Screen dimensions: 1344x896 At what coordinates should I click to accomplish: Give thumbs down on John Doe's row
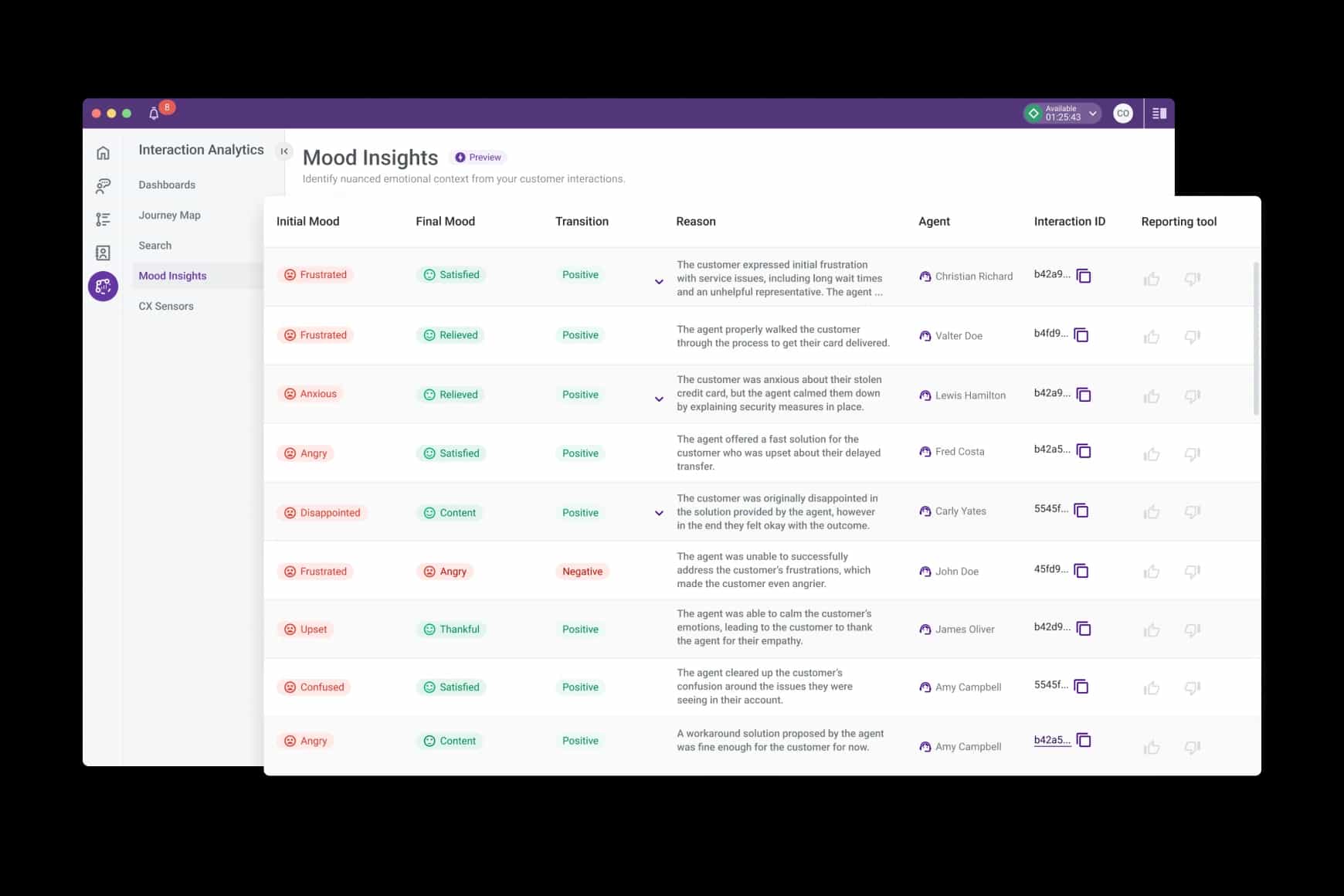point(1192,573)
